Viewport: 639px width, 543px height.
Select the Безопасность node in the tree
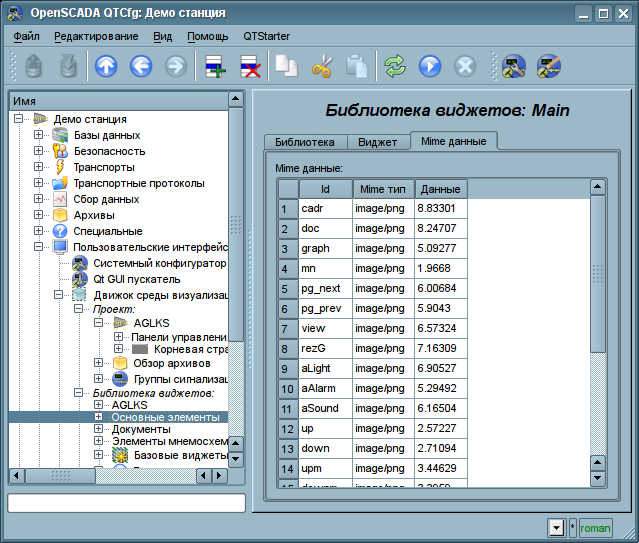(x=107, y=151)
